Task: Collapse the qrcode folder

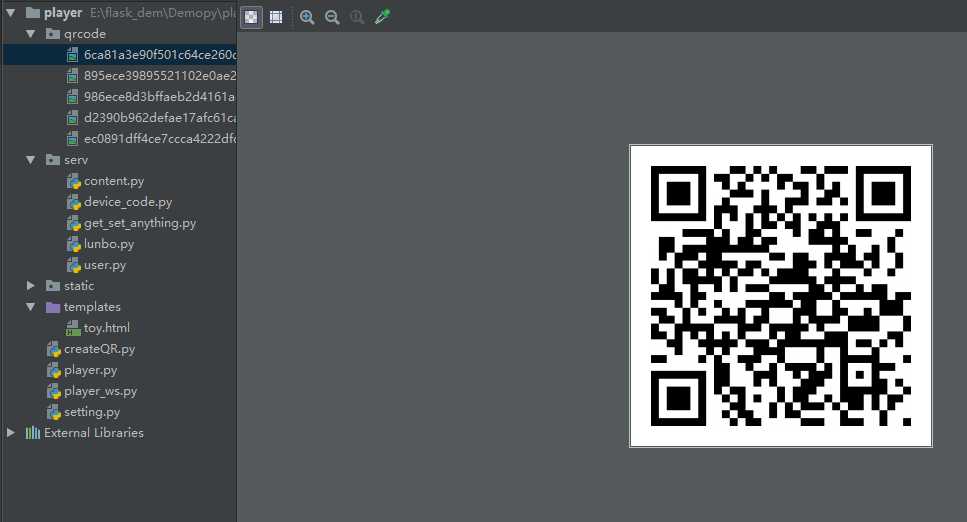Action: [x=30, y=34]
